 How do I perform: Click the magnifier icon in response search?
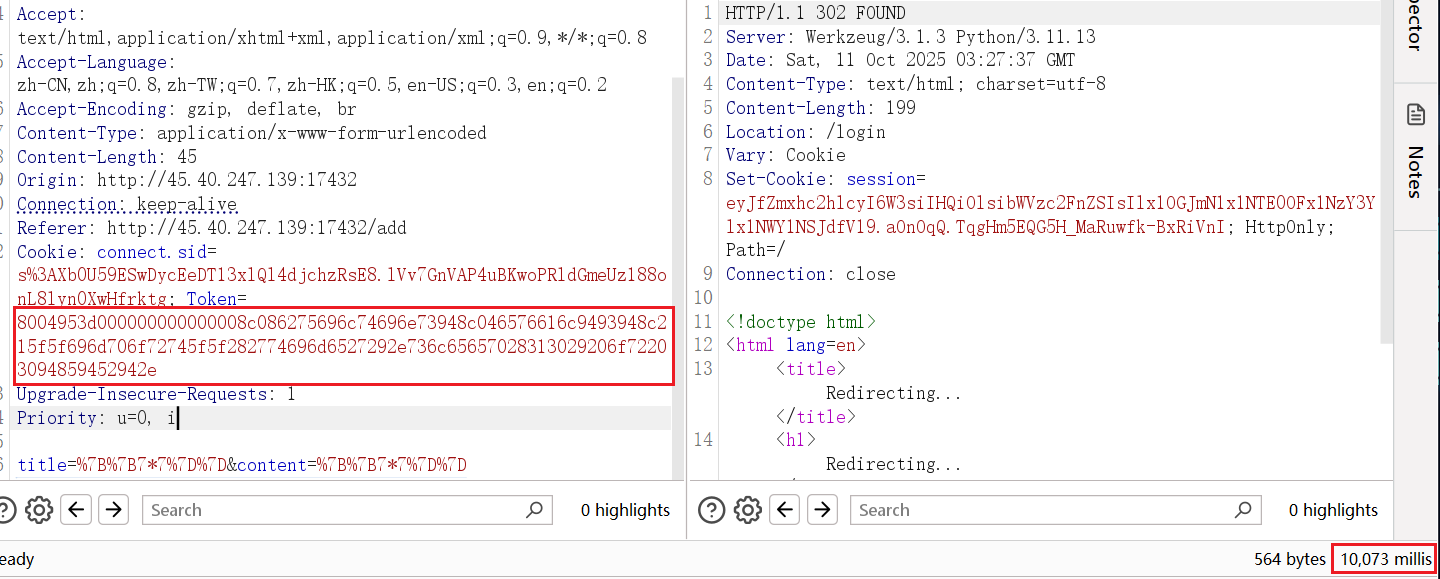click(x=1243, y=510)
